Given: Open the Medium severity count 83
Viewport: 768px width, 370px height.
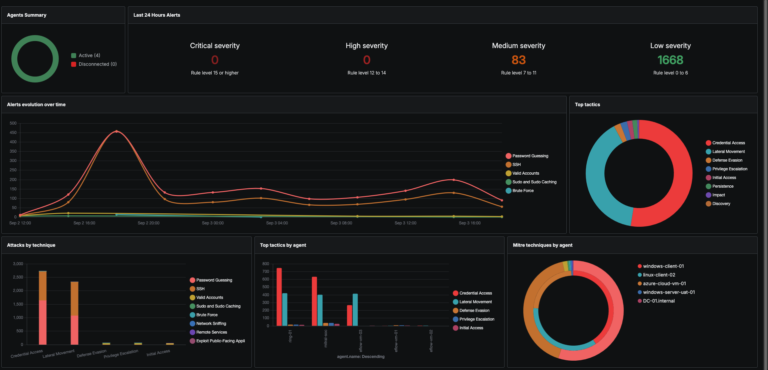Looking at the screenshot, I should pyautogui.click(x=518, y=60).
